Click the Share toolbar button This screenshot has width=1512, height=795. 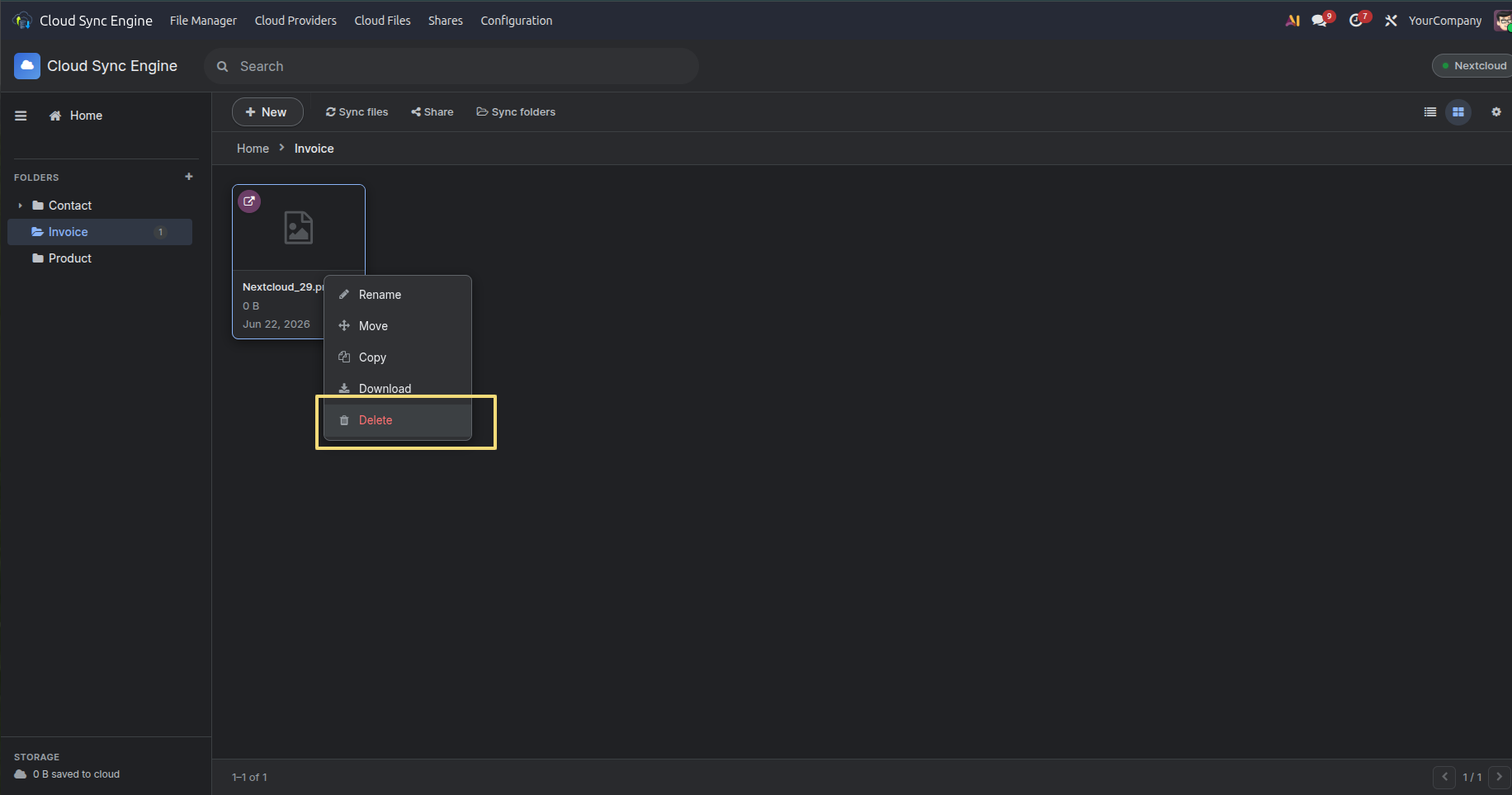(432, 112)
